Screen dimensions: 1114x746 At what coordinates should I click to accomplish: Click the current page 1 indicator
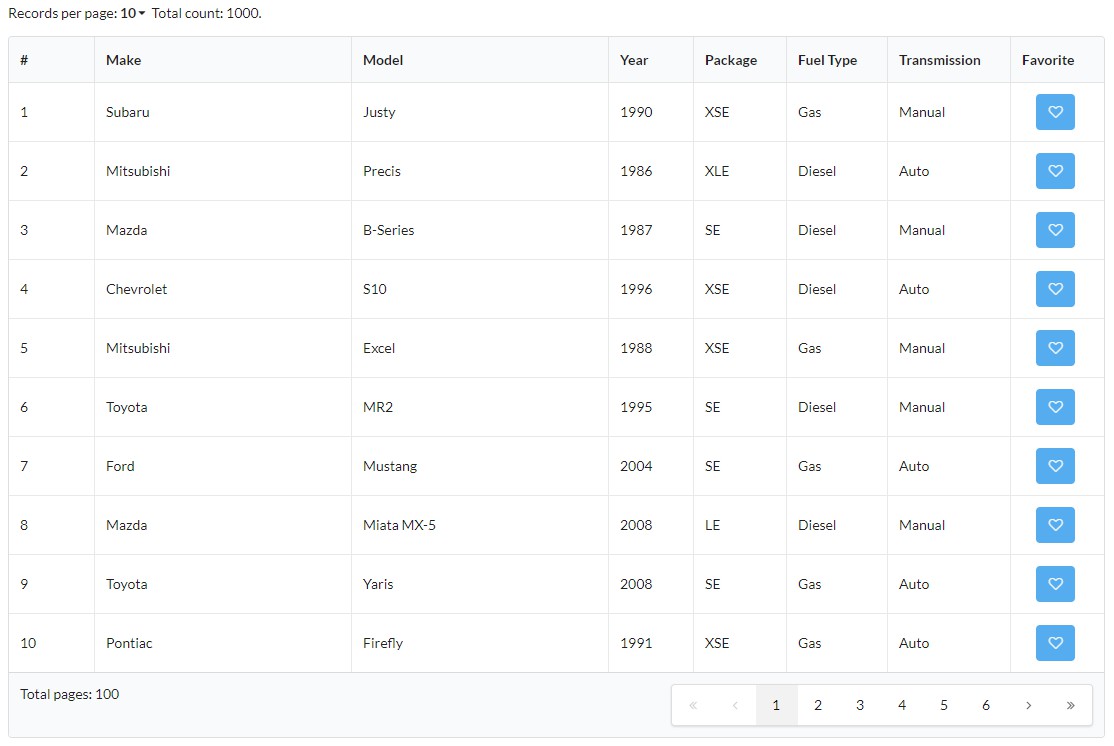(x=777, y=705)
